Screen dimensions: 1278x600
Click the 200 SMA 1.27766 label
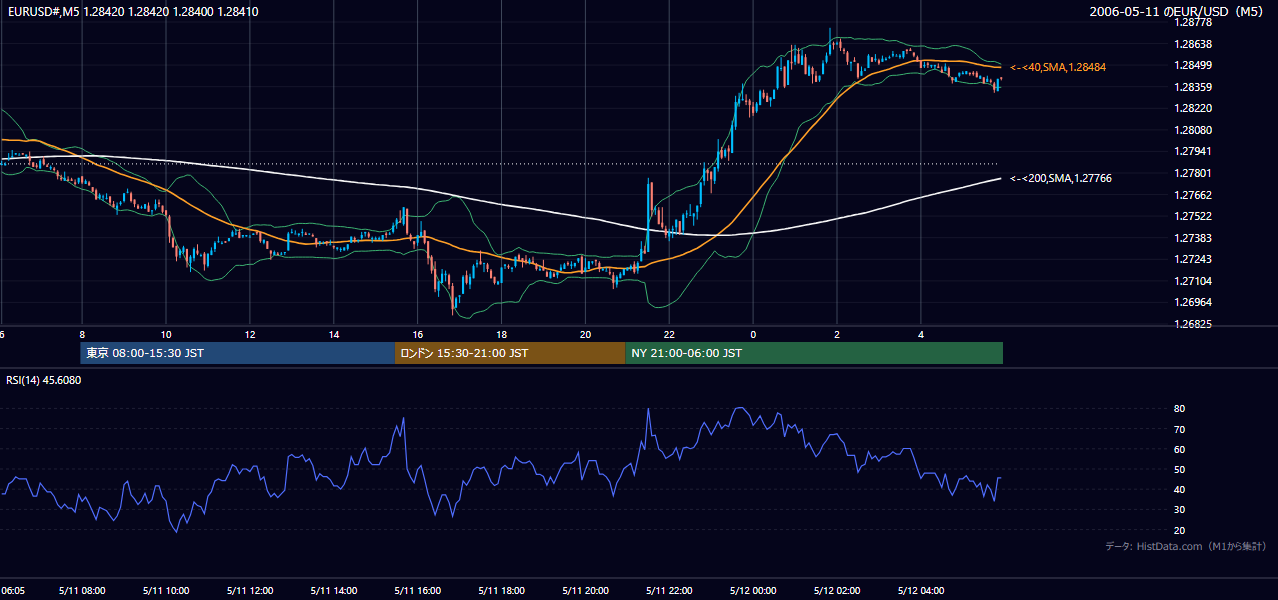click(1060, 178)
